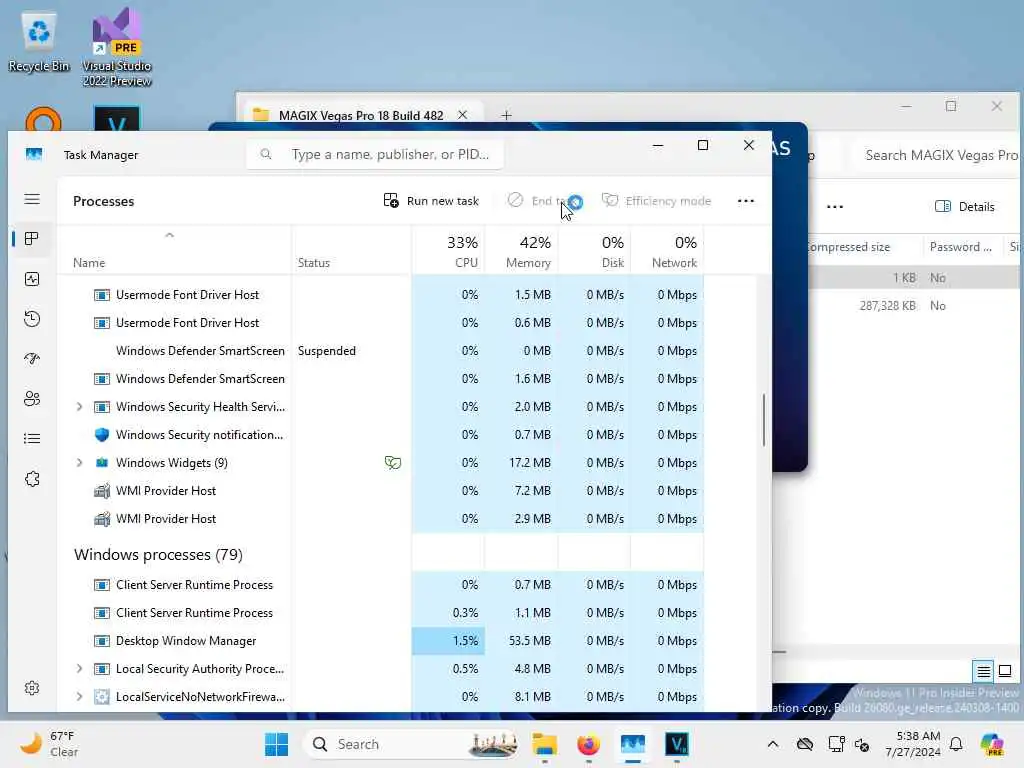This screenshot has width=1024, height=768.
Task: Switch Explorer to details list view
Action: click(984, 671)
